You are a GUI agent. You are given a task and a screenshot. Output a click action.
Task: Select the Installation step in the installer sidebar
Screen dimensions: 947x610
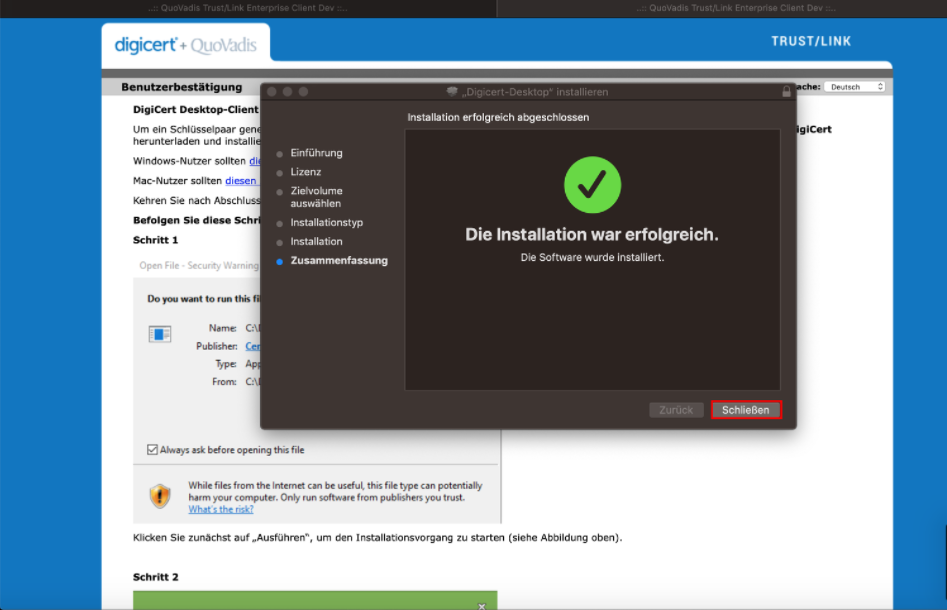point(316,242)
